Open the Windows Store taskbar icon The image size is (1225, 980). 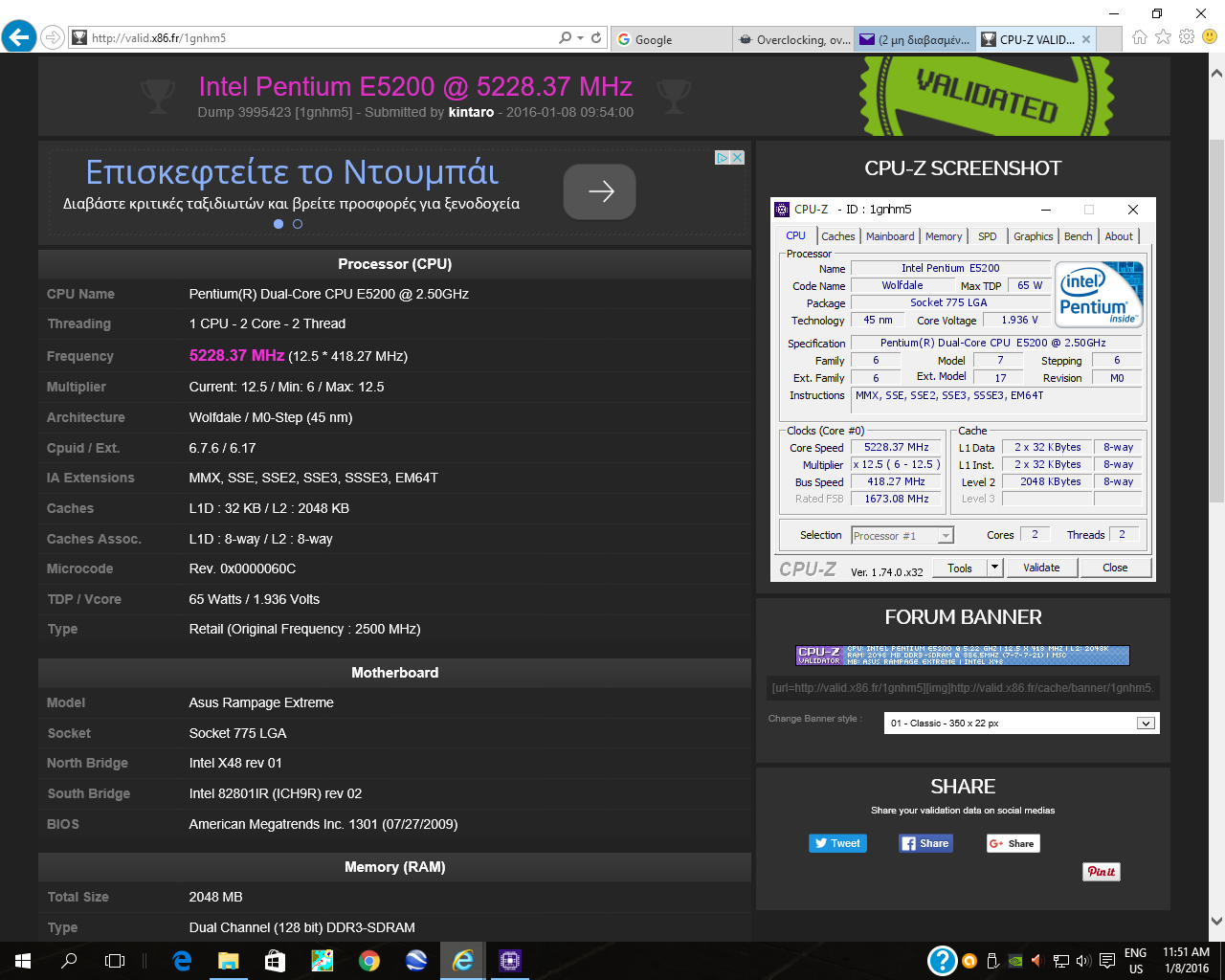(275, 961)
